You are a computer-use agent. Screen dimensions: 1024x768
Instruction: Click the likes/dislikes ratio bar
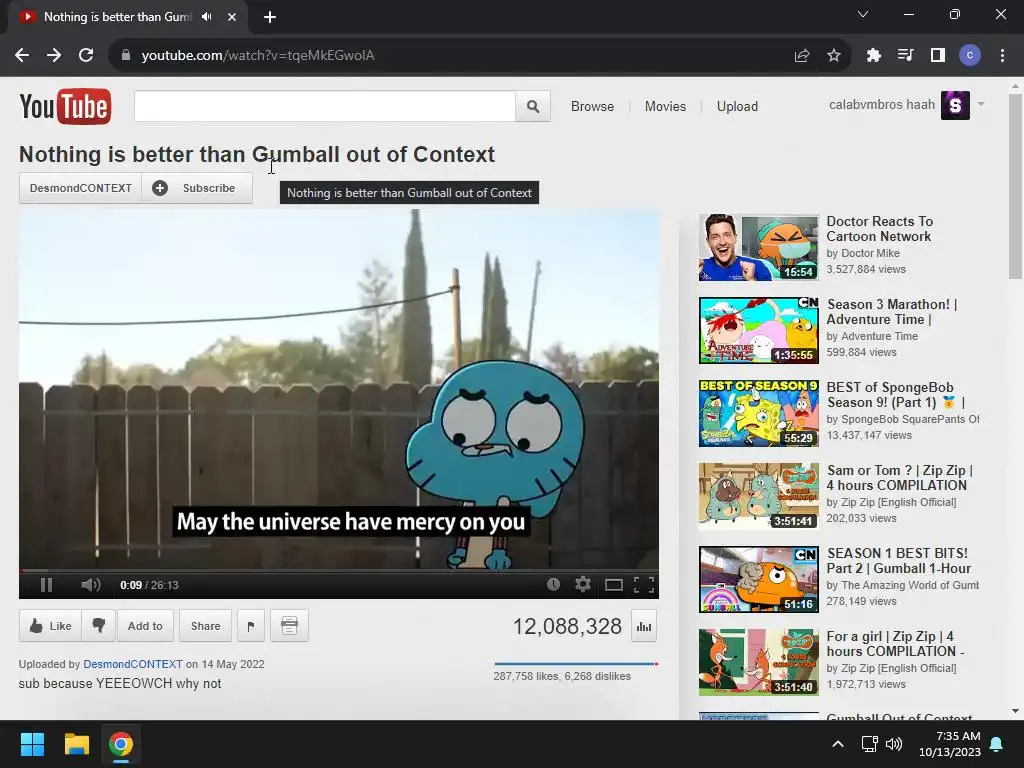point(576,664)
